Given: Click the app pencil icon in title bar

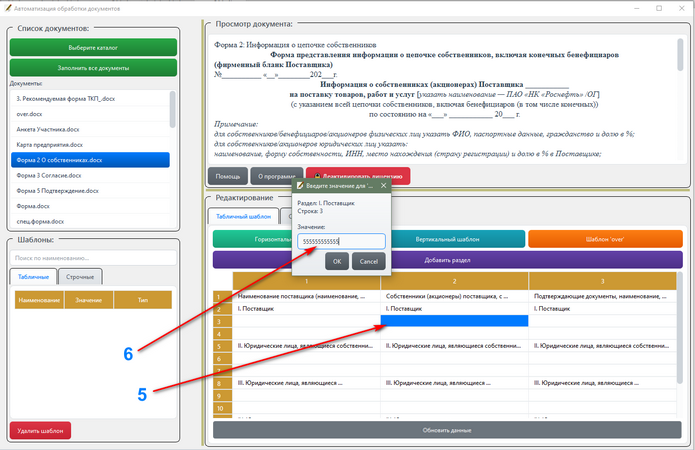Looking at the screenshot, I should [x=8, y=8].
